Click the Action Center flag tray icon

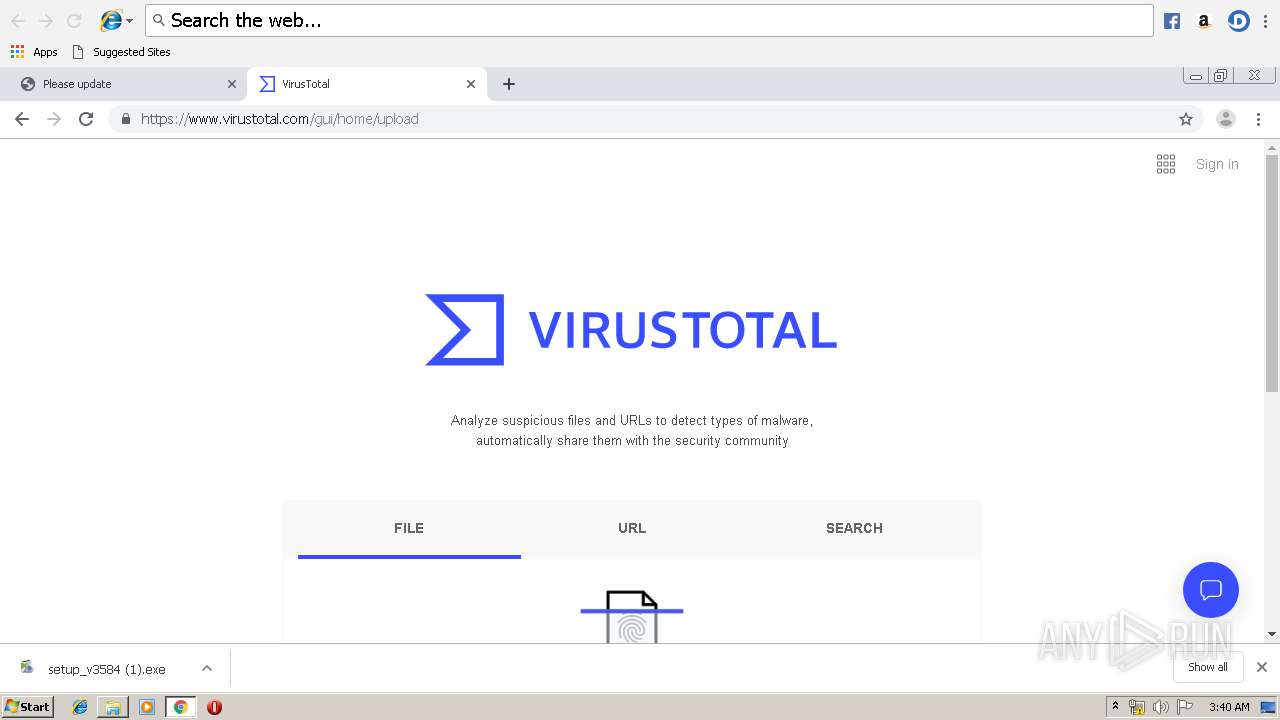pyautogui.click(x=1185, y=707)
